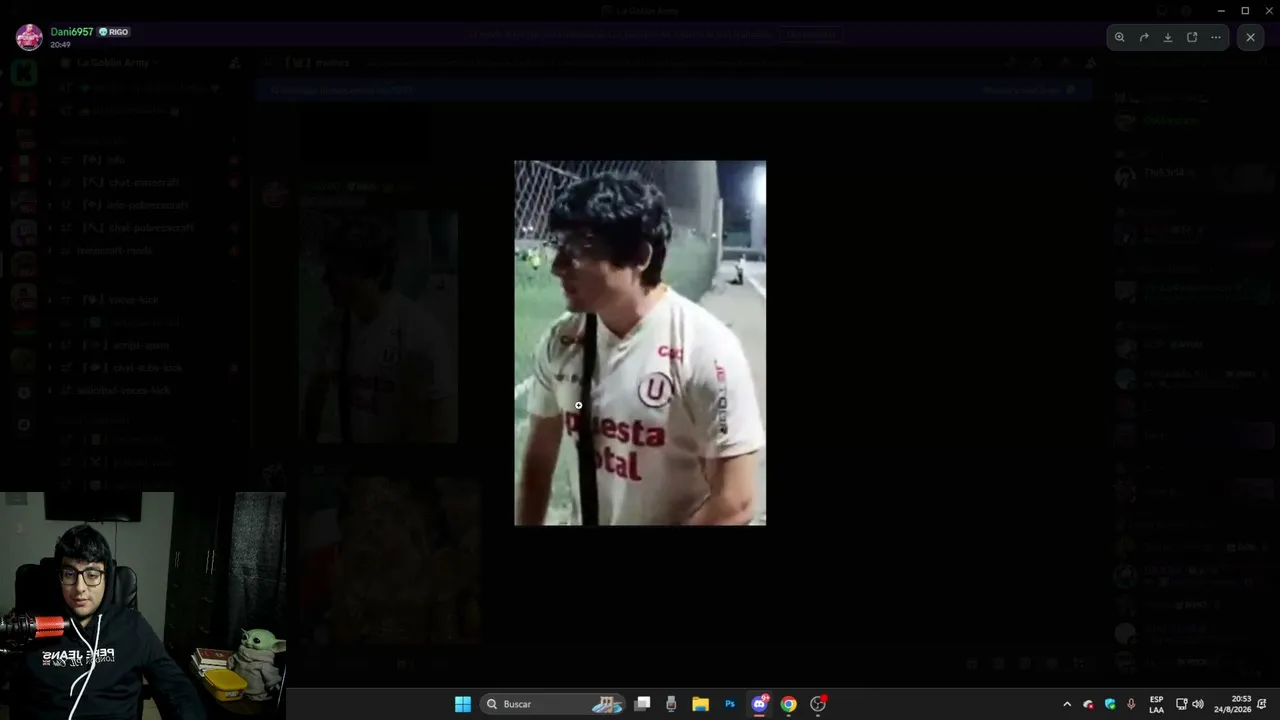Image resolution: width=1280 pixels, height=720 pixels.
Task: Click the RIGO server tag badge
Action: coord(114,32)
